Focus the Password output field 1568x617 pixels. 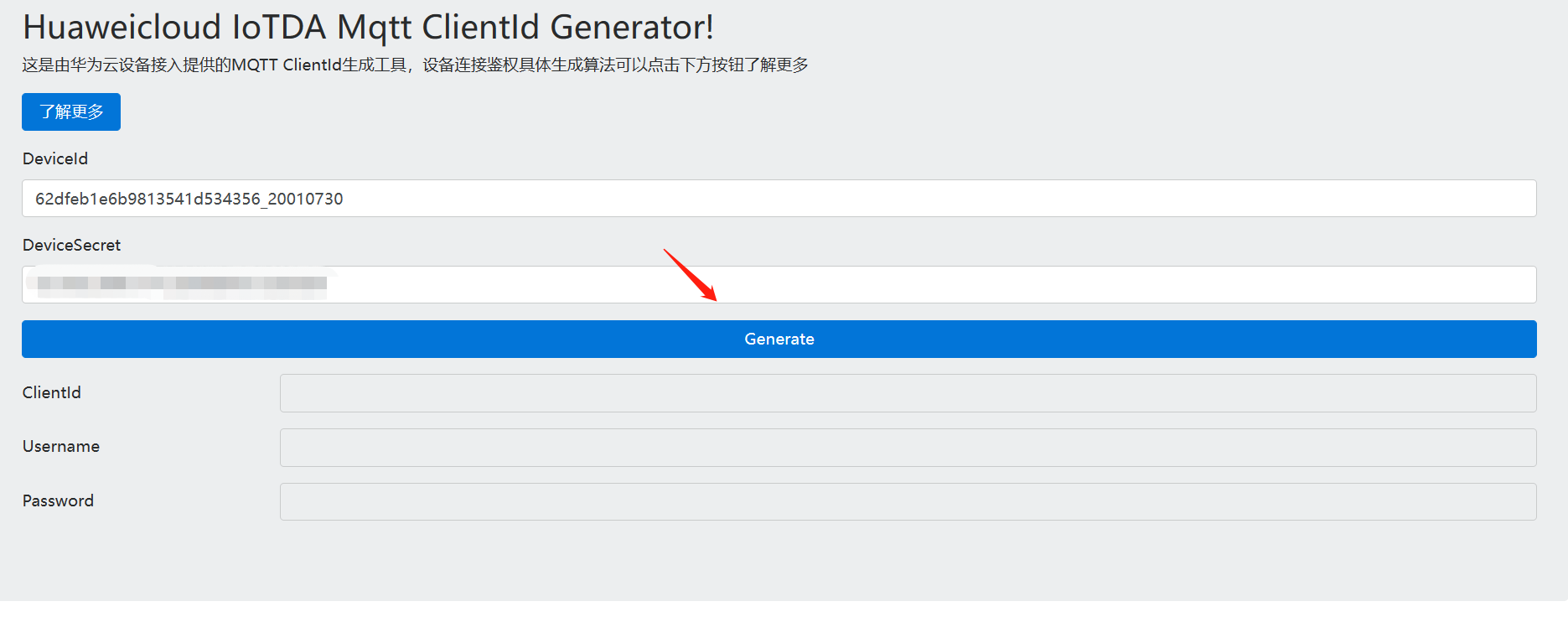click(908, 501)
